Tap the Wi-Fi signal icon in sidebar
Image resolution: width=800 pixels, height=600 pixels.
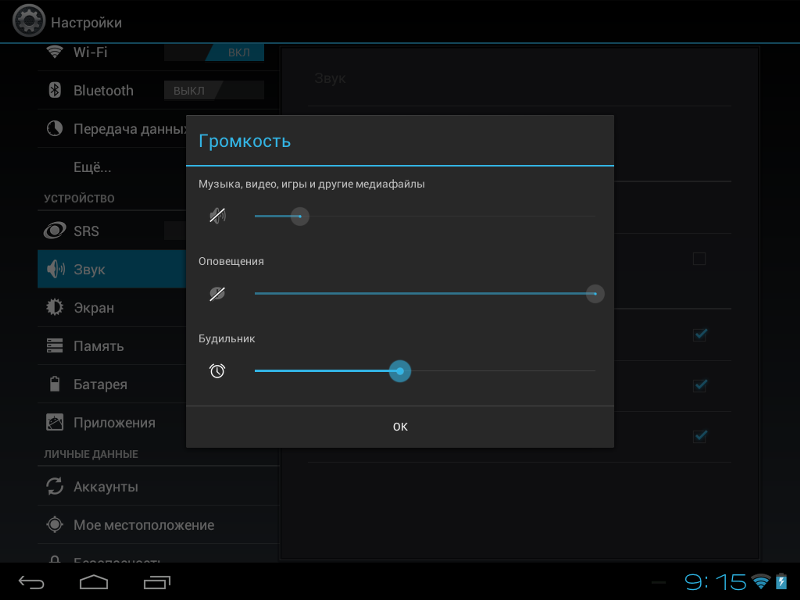[55, 51]
